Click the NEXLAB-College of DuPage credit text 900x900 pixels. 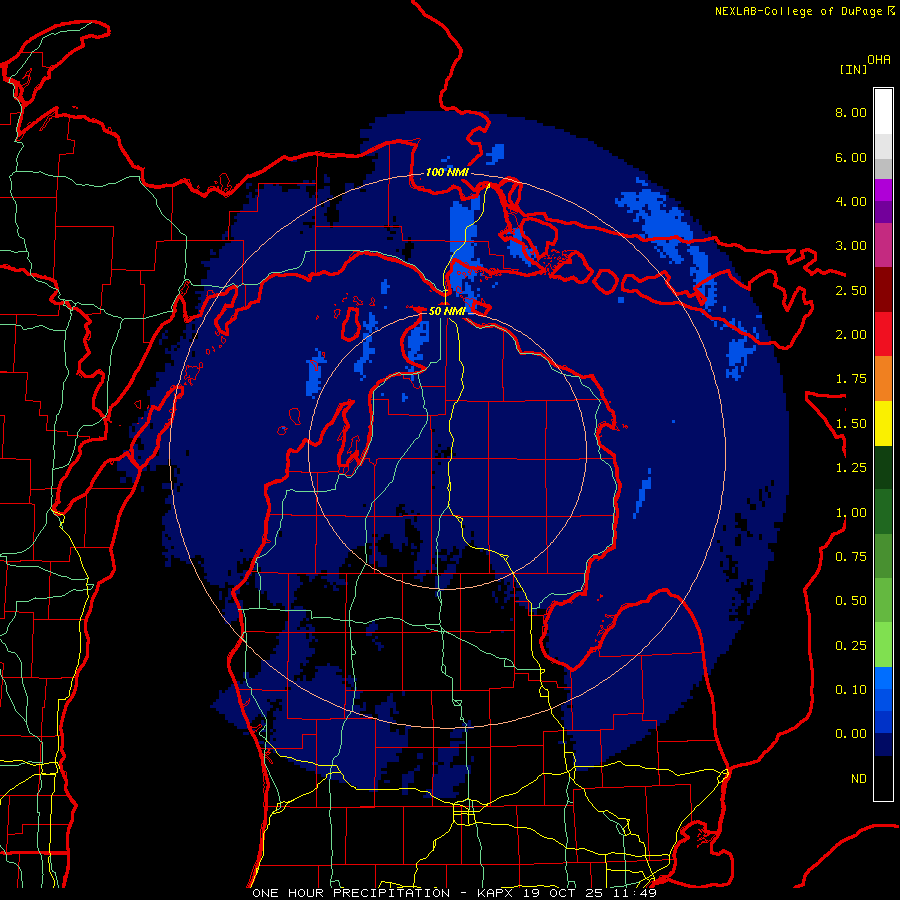799,11
